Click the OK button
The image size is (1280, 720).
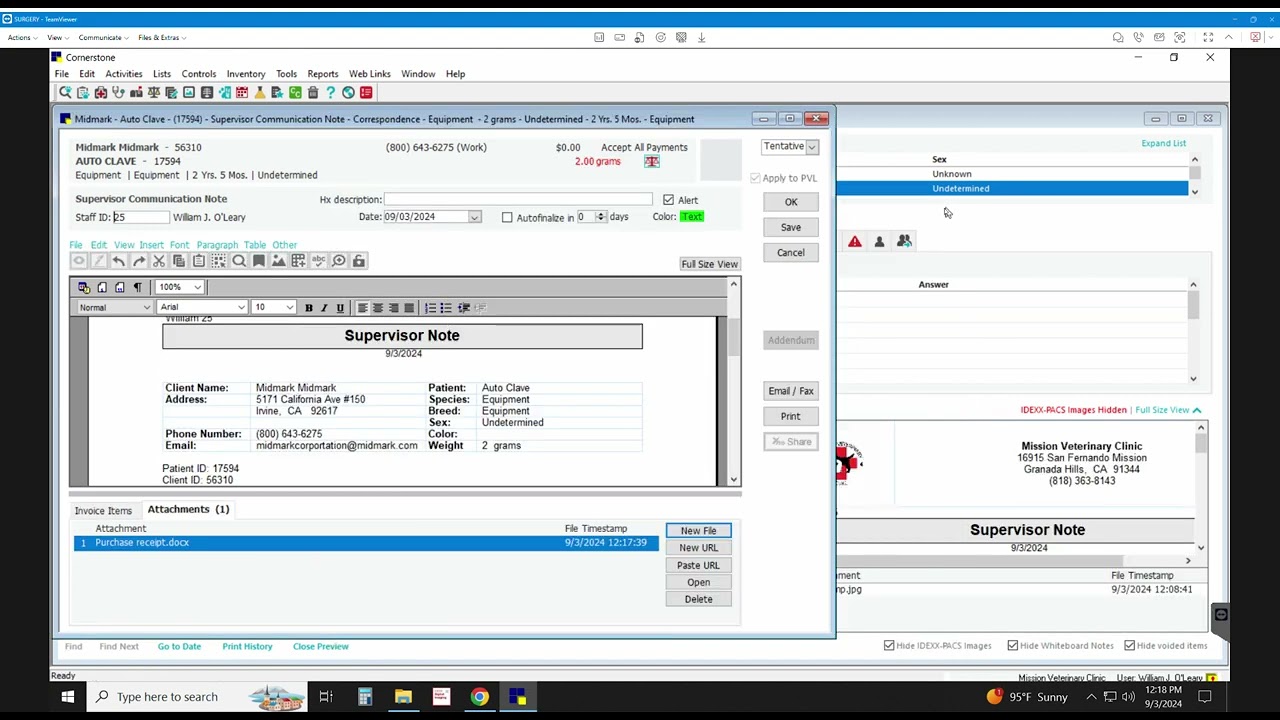(791, 202)
